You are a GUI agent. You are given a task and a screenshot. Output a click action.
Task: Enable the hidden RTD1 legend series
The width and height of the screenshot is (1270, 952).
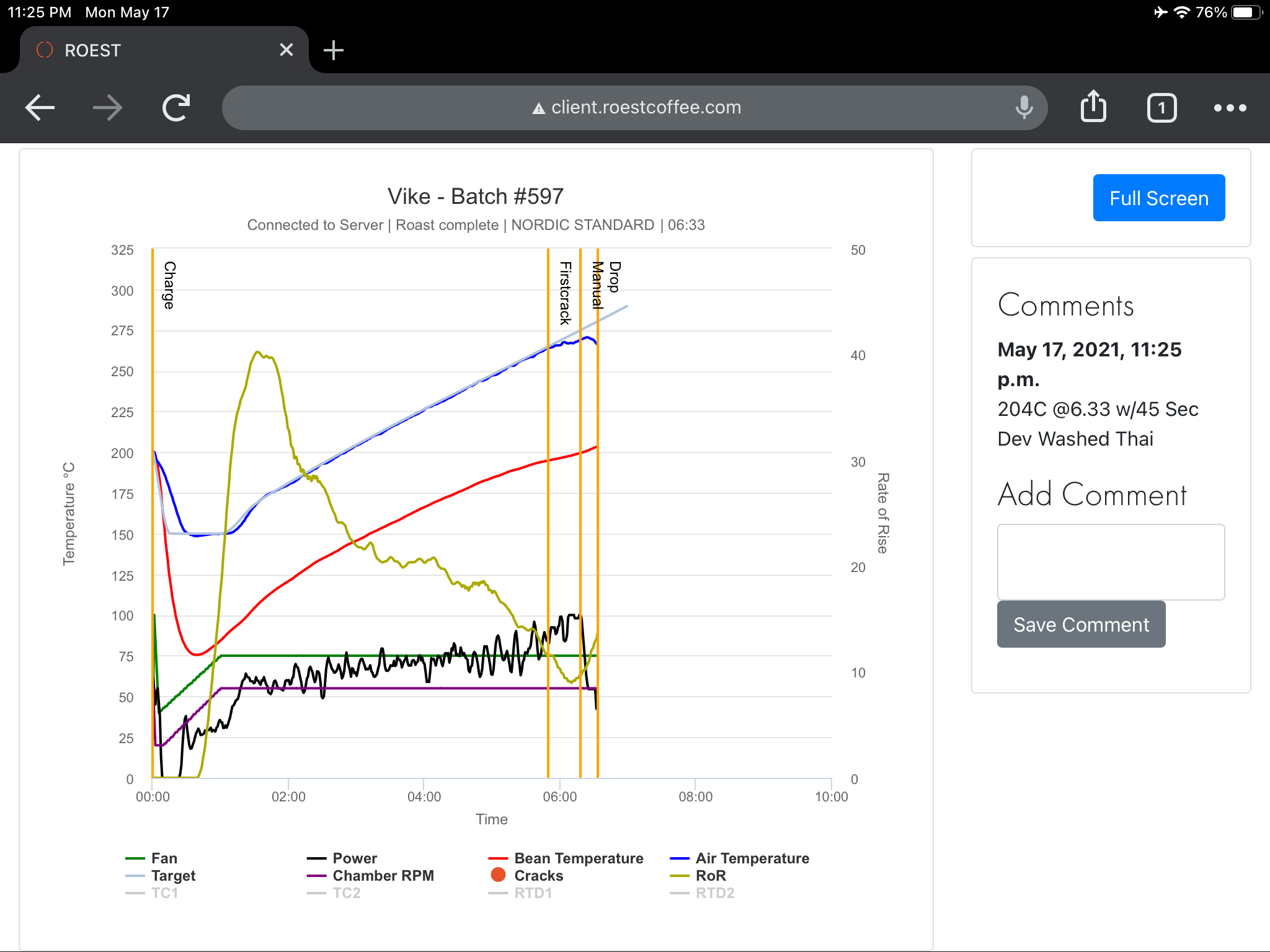[520, 892]
